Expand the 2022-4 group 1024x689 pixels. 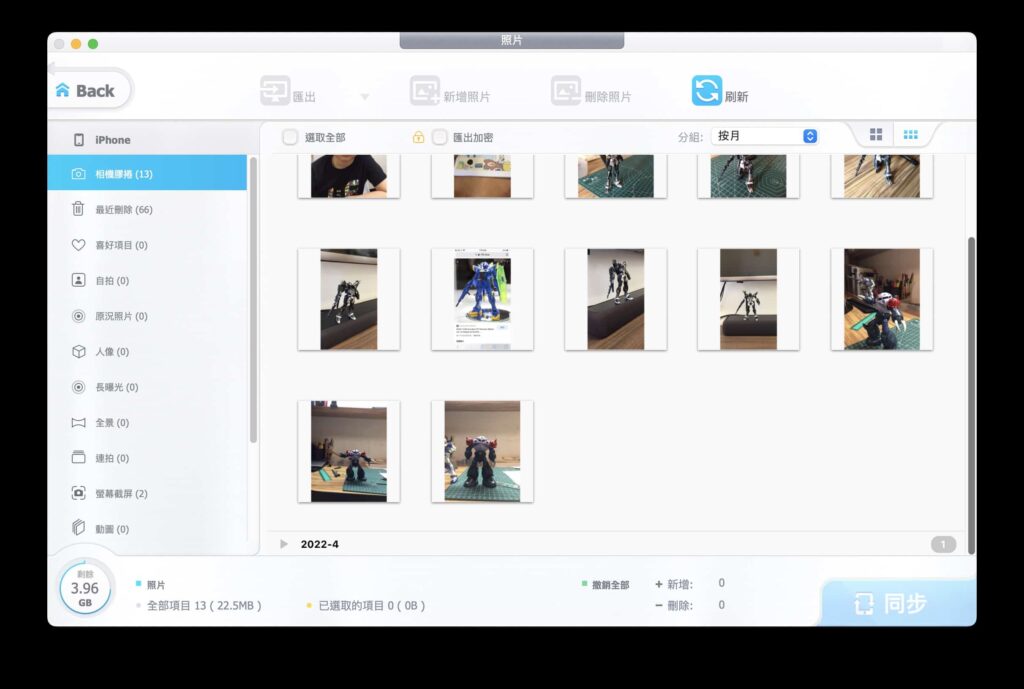coord(283,544)
